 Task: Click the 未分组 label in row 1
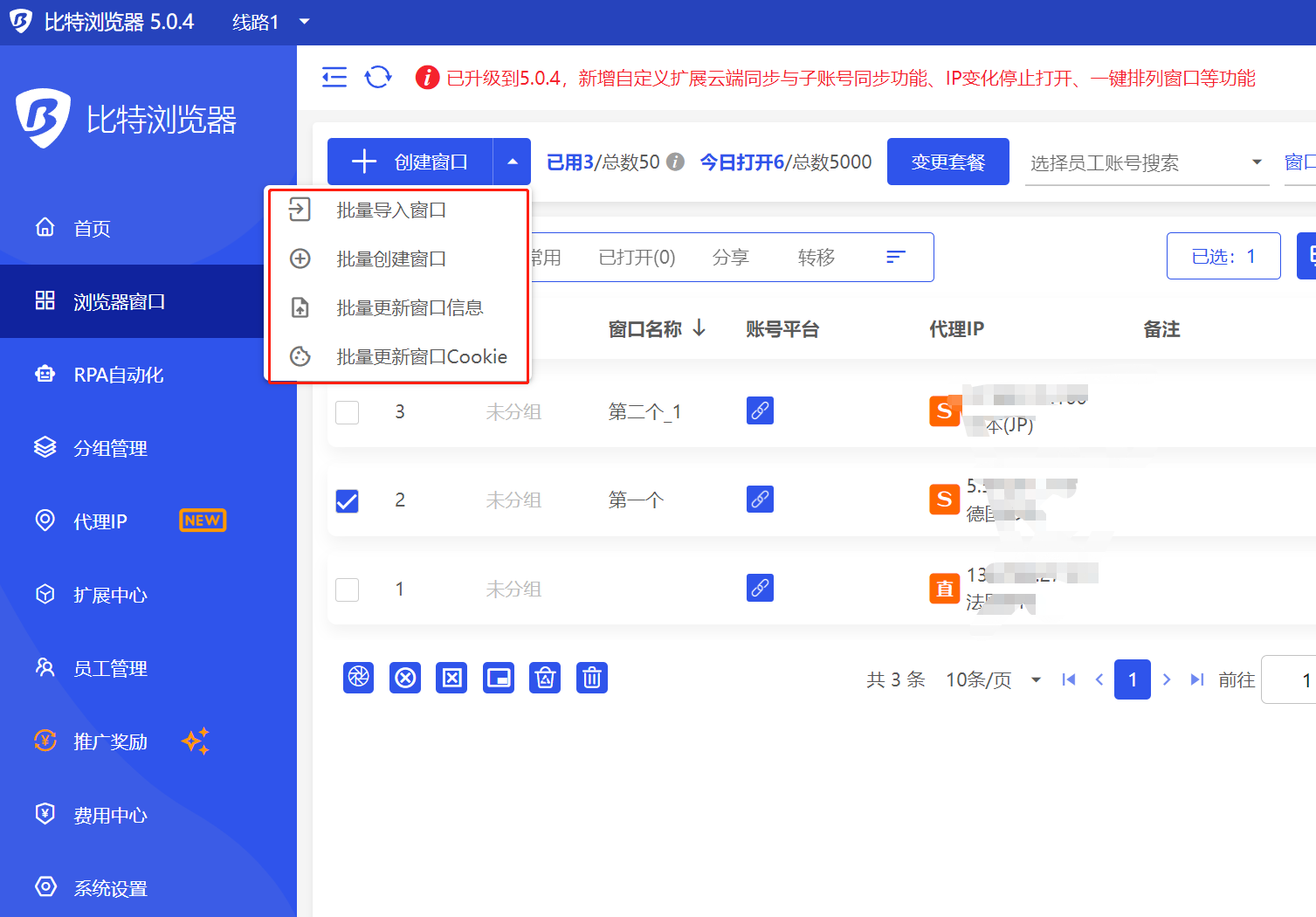coord(513,589)
